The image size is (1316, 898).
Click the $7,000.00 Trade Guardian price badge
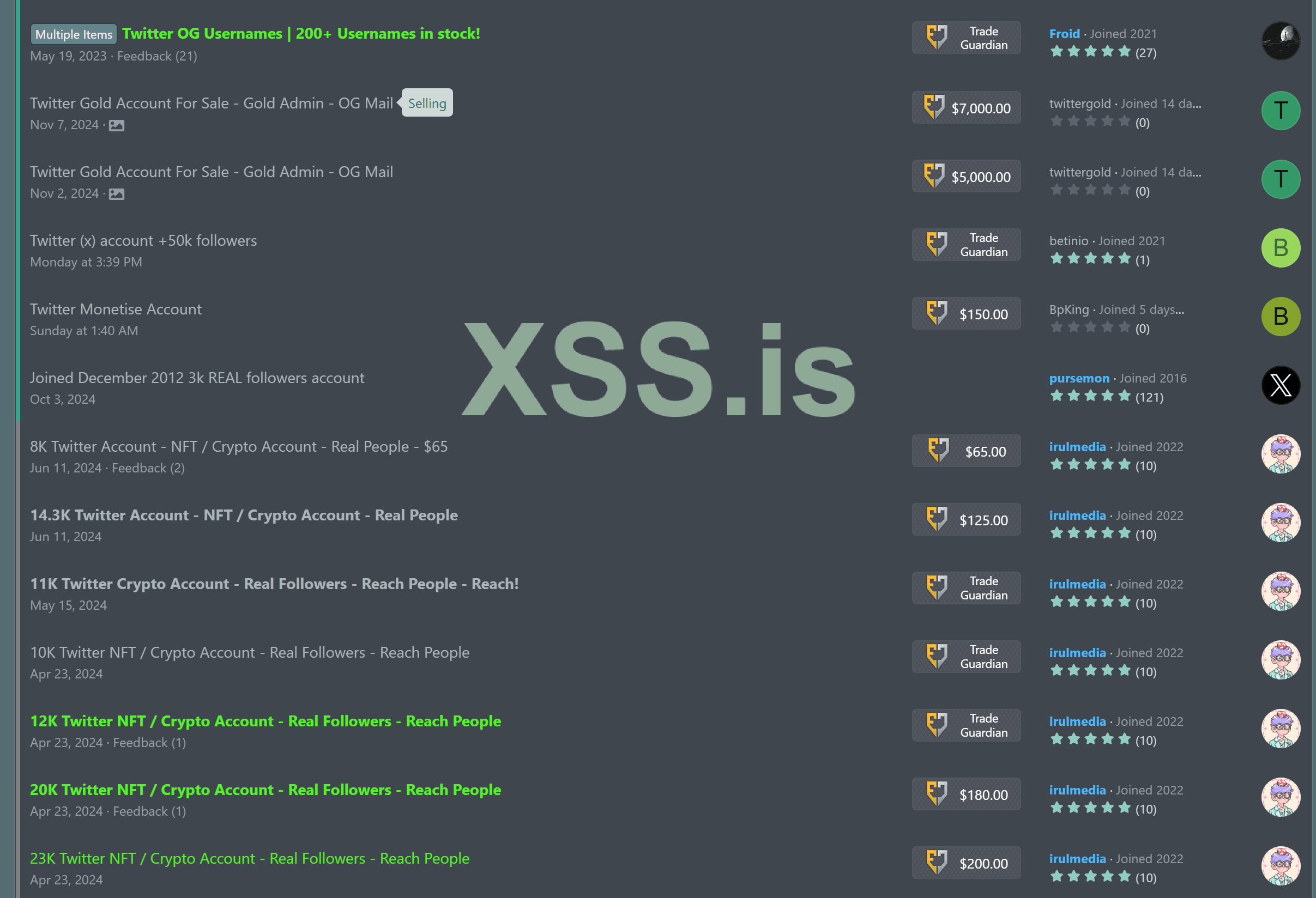pos(966,107)
